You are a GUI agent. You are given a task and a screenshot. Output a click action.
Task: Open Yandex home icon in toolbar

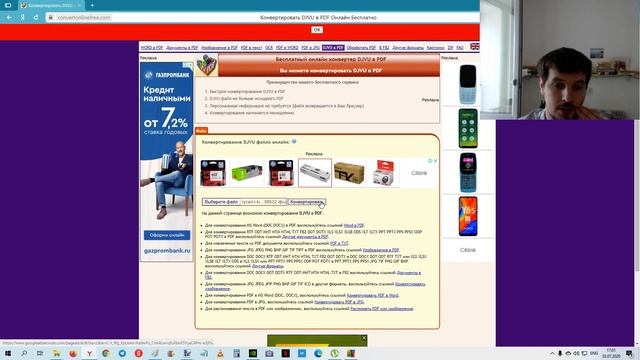point(23,18)
